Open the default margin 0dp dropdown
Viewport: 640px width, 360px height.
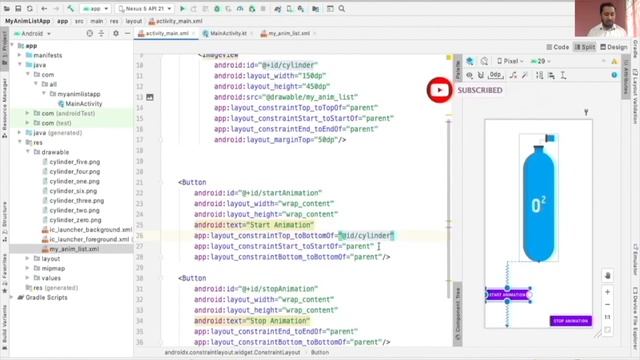[x=496, y=75]
